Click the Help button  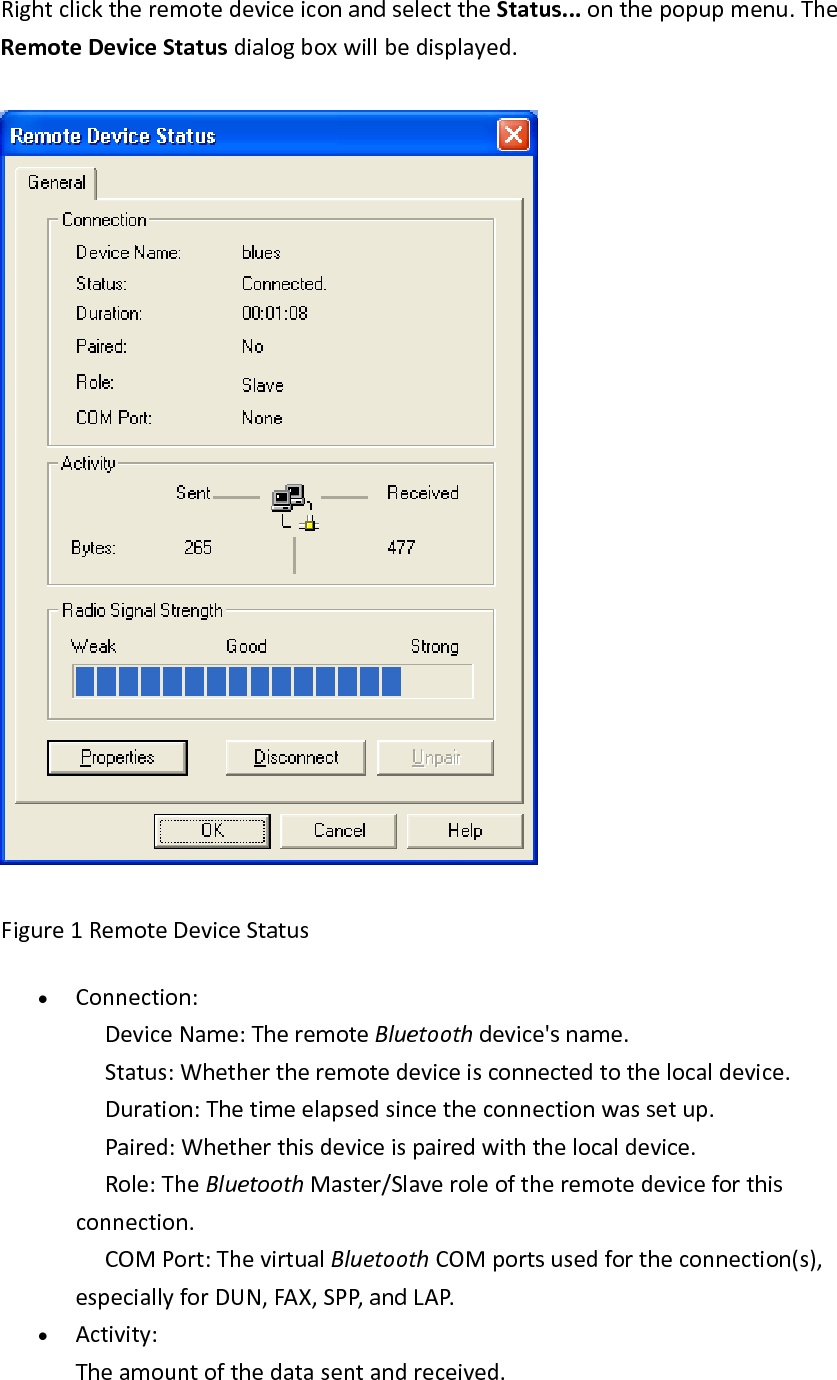tap(464, 830)
